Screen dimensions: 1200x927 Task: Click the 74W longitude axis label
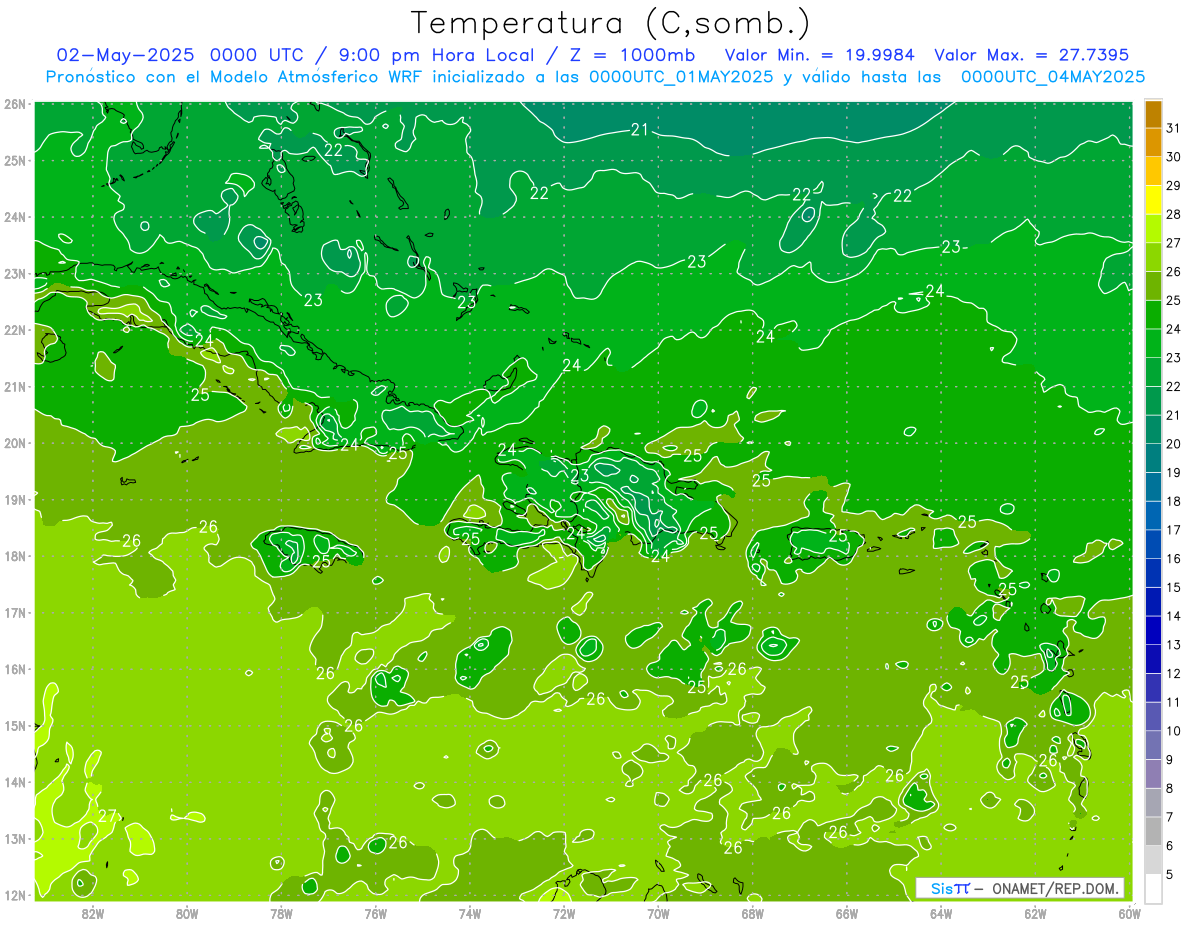point(469,912)
